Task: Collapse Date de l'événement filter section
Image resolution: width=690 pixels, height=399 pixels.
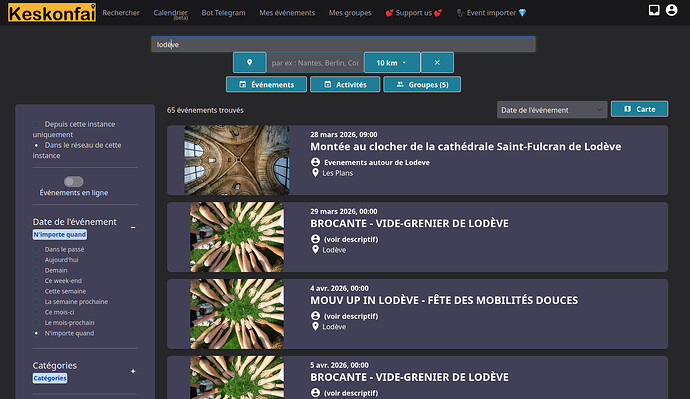Action: (x=133, y=227)
